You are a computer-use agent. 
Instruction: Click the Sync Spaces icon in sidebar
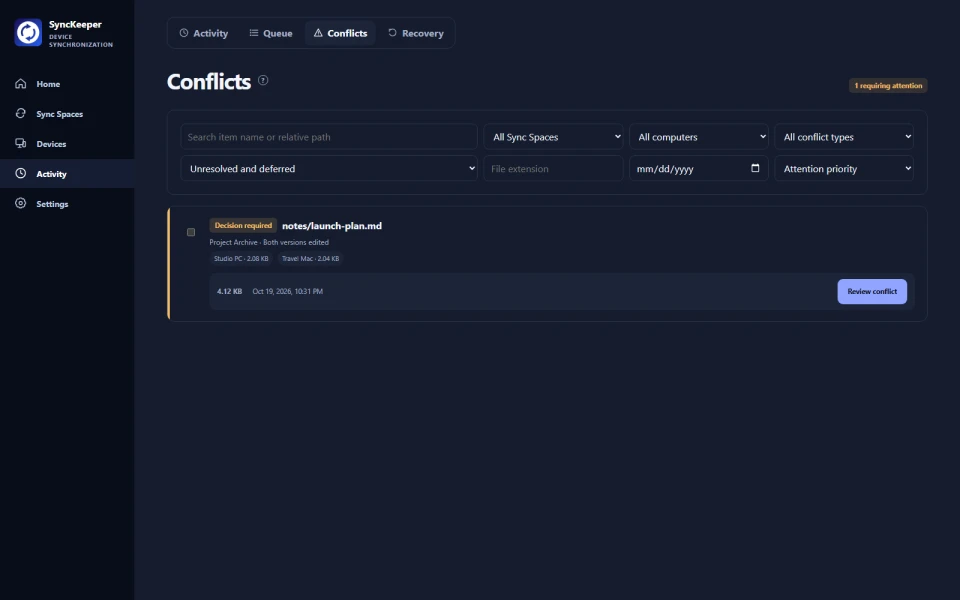click(21, 113)
